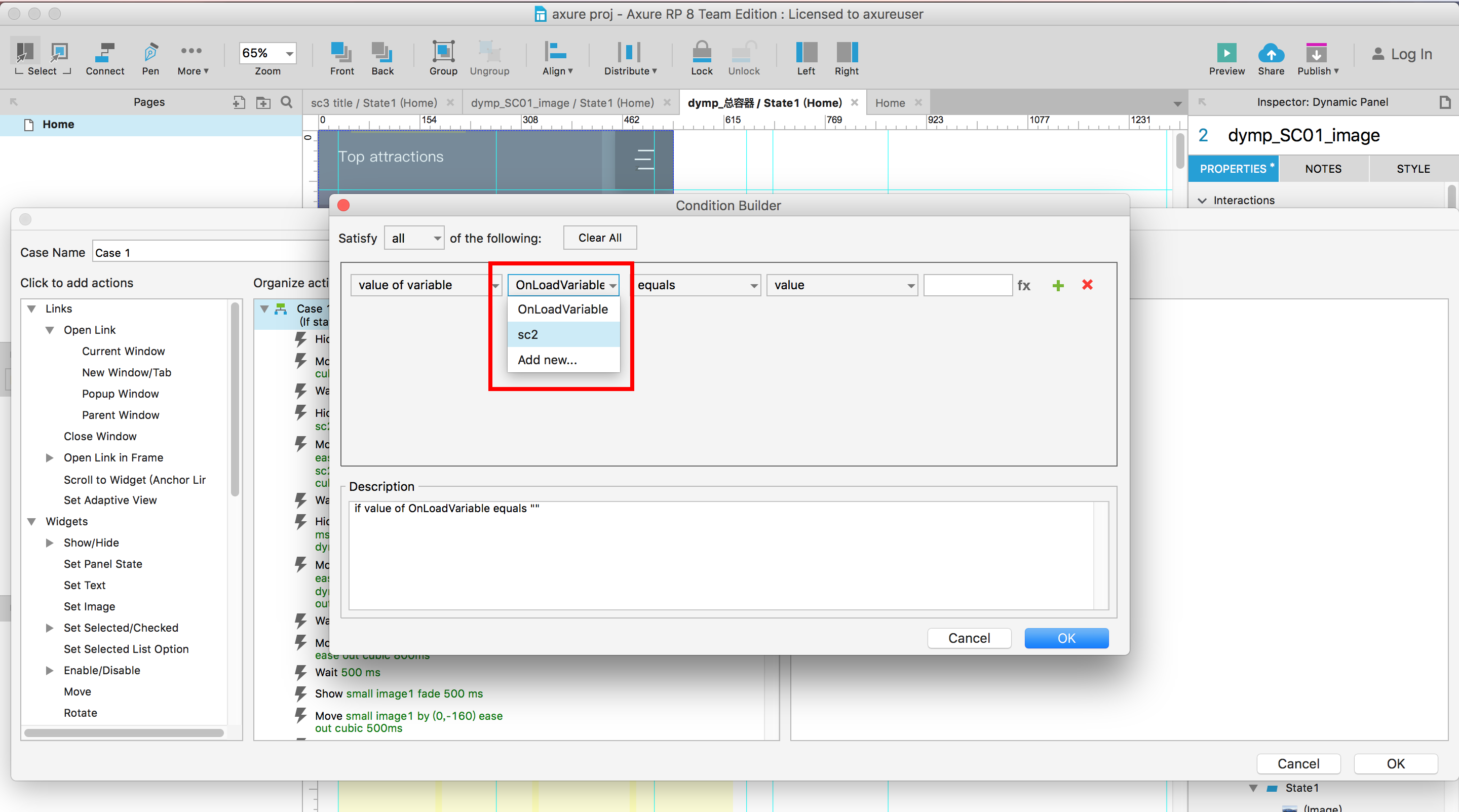Switch to the NOTES inspector tab
The width and height of the screenshot is (1459, 812).
click(x=1323, y=169)
